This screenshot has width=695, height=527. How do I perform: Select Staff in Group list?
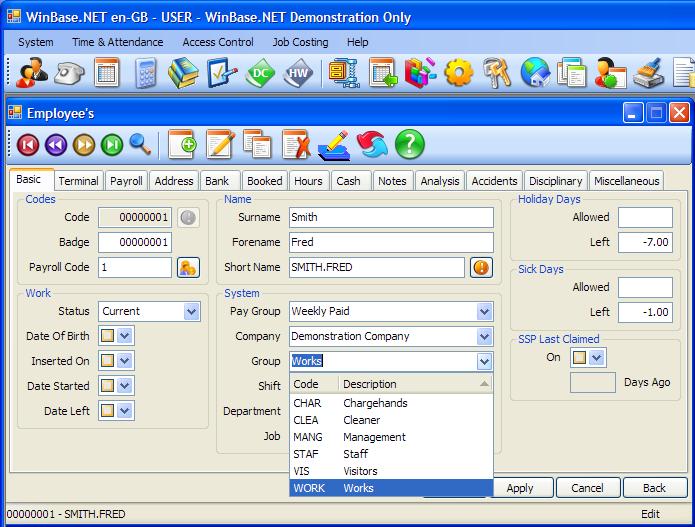pyautogui.click(x=391, y=454)
